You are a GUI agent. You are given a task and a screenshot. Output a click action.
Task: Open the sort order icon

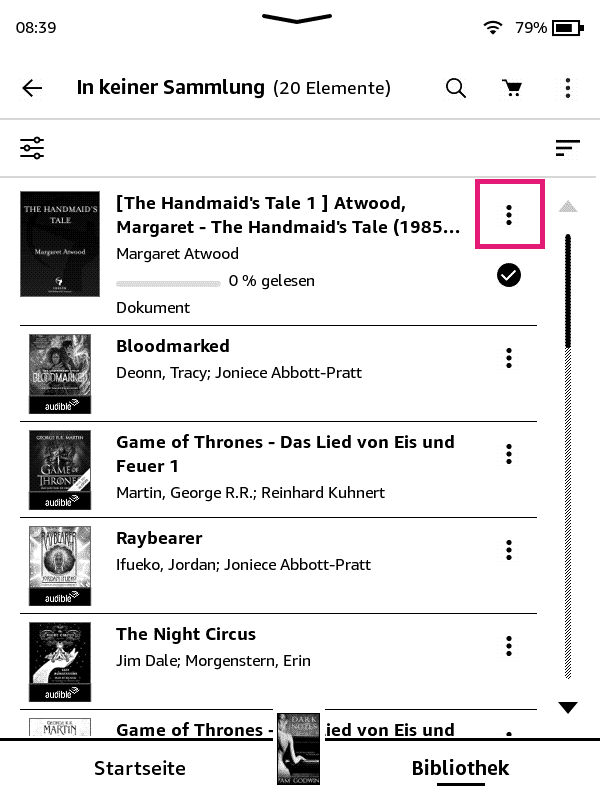point(567,149)
